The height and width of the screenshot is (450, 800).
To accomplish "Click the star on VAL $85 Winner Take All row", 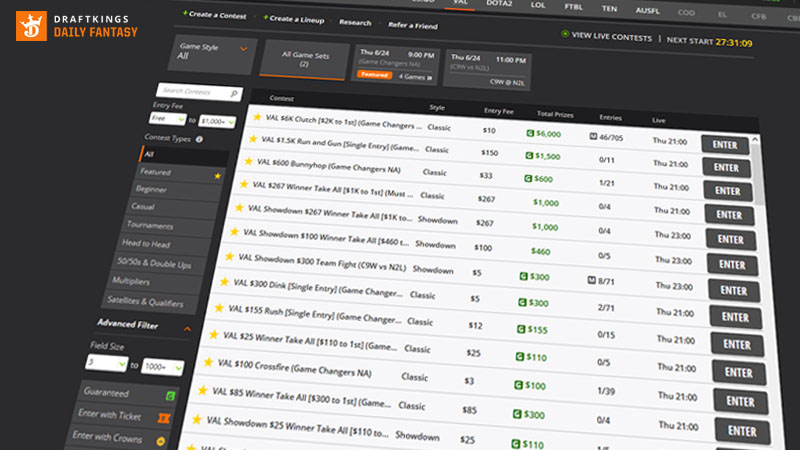I will 203,390.
